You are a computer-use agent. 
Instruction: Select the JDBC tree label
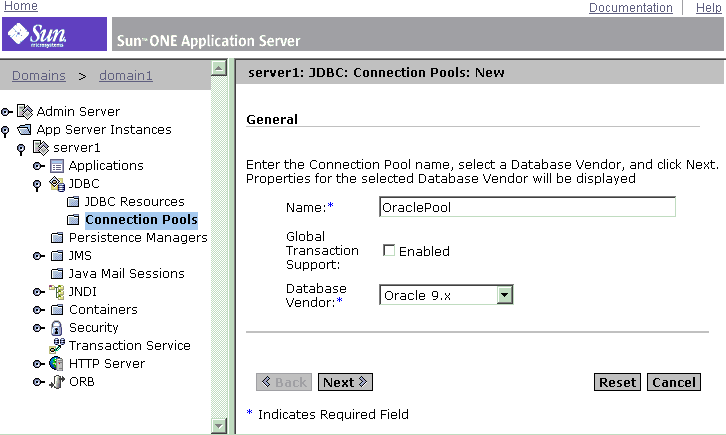pyautogui.click(x=84, y=184)
